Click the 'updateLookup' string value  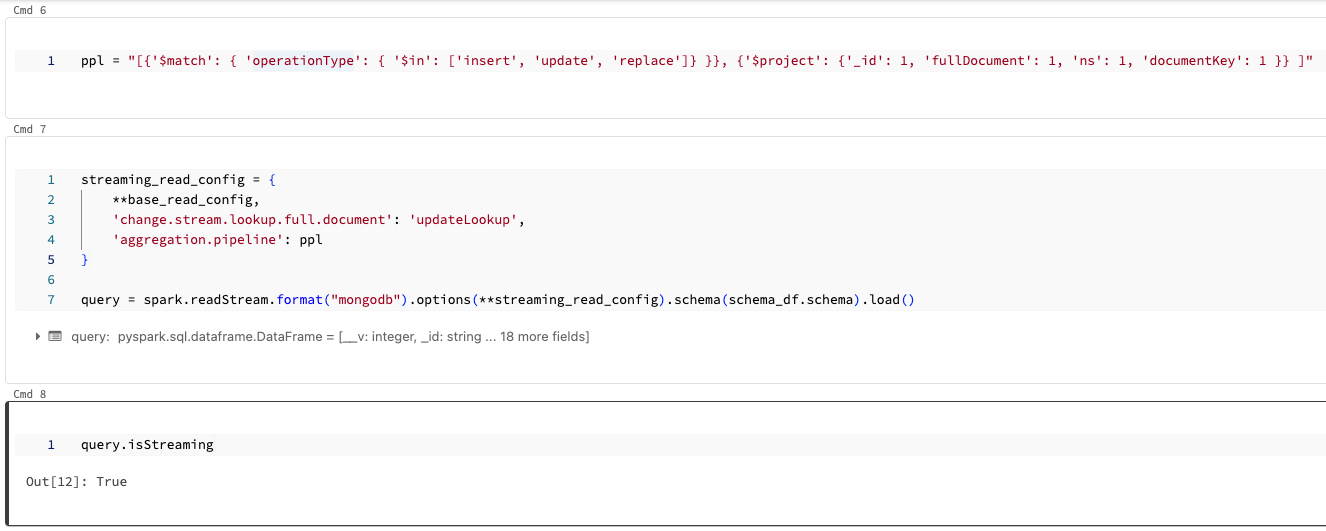coord(466,220)
